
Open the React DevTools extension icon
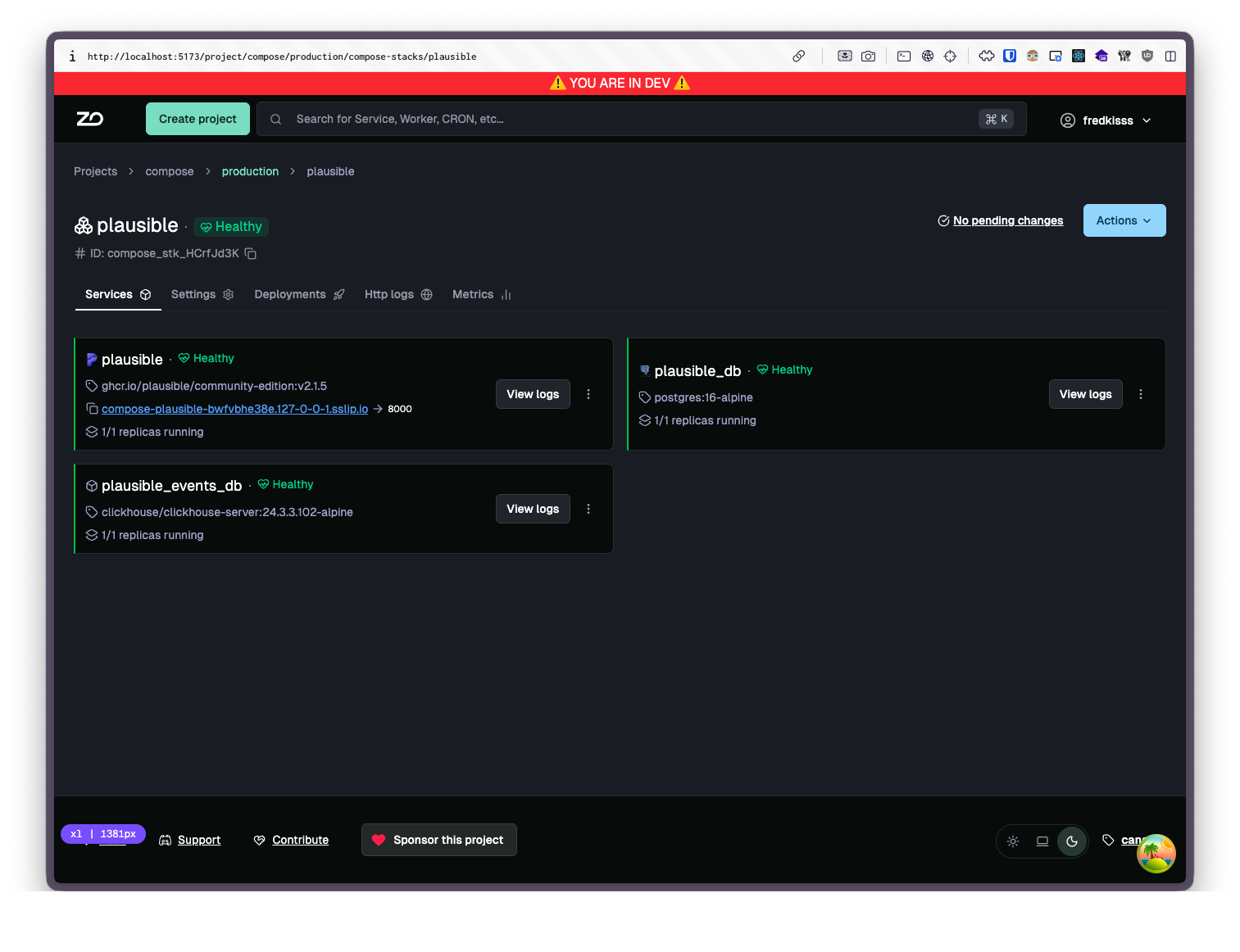(1079, 57)
